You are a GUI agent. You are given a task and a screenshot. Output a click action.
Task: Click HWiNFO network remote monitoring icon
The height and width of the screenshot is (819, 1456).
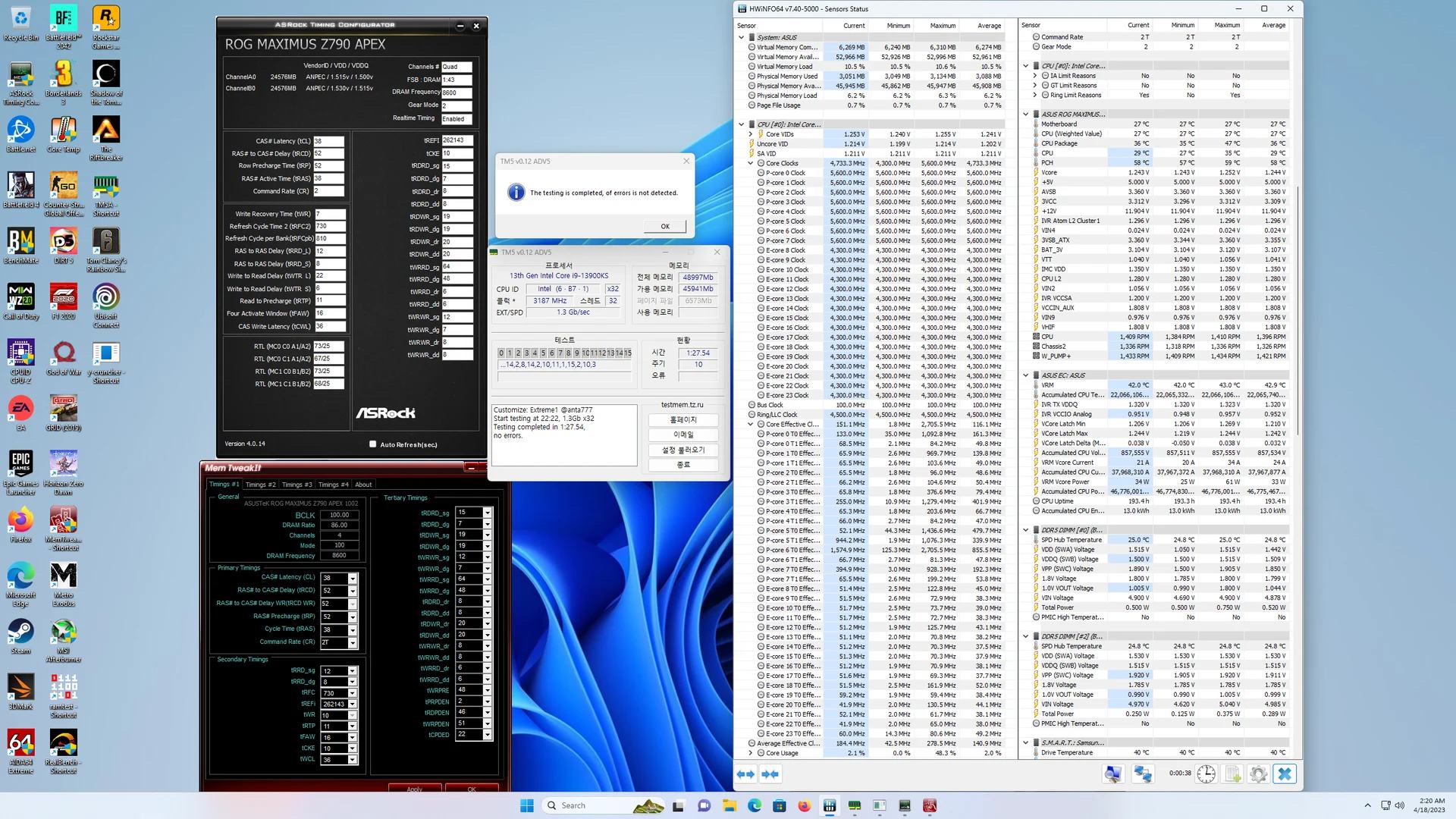(1142, 774)
